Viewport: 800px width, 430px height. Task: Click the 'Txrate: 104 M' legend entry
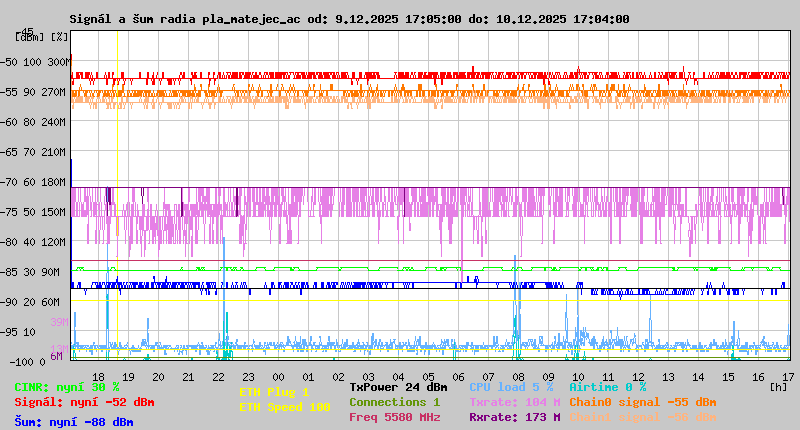(515, 402)
